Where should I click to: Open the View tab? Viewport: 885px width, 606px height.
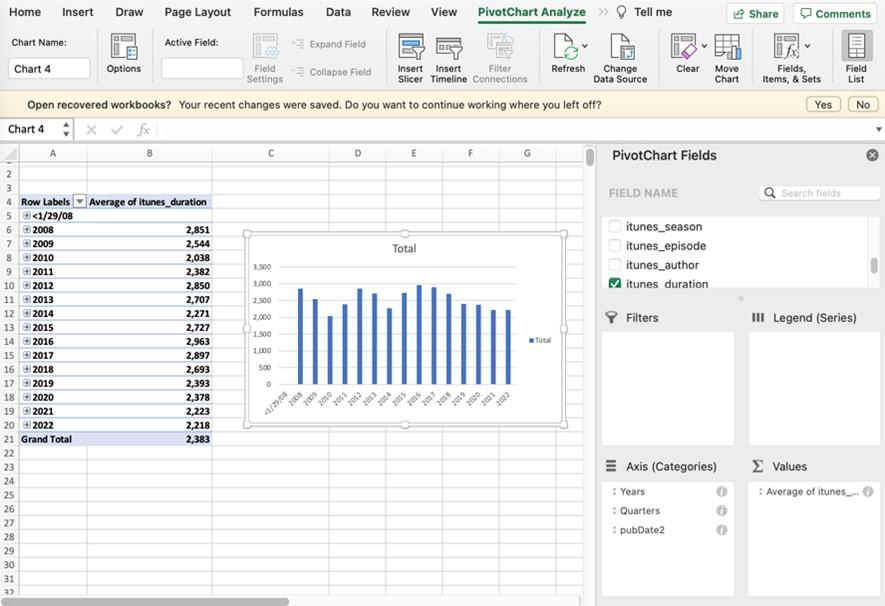pyautogui.click(x=444, y=12)
